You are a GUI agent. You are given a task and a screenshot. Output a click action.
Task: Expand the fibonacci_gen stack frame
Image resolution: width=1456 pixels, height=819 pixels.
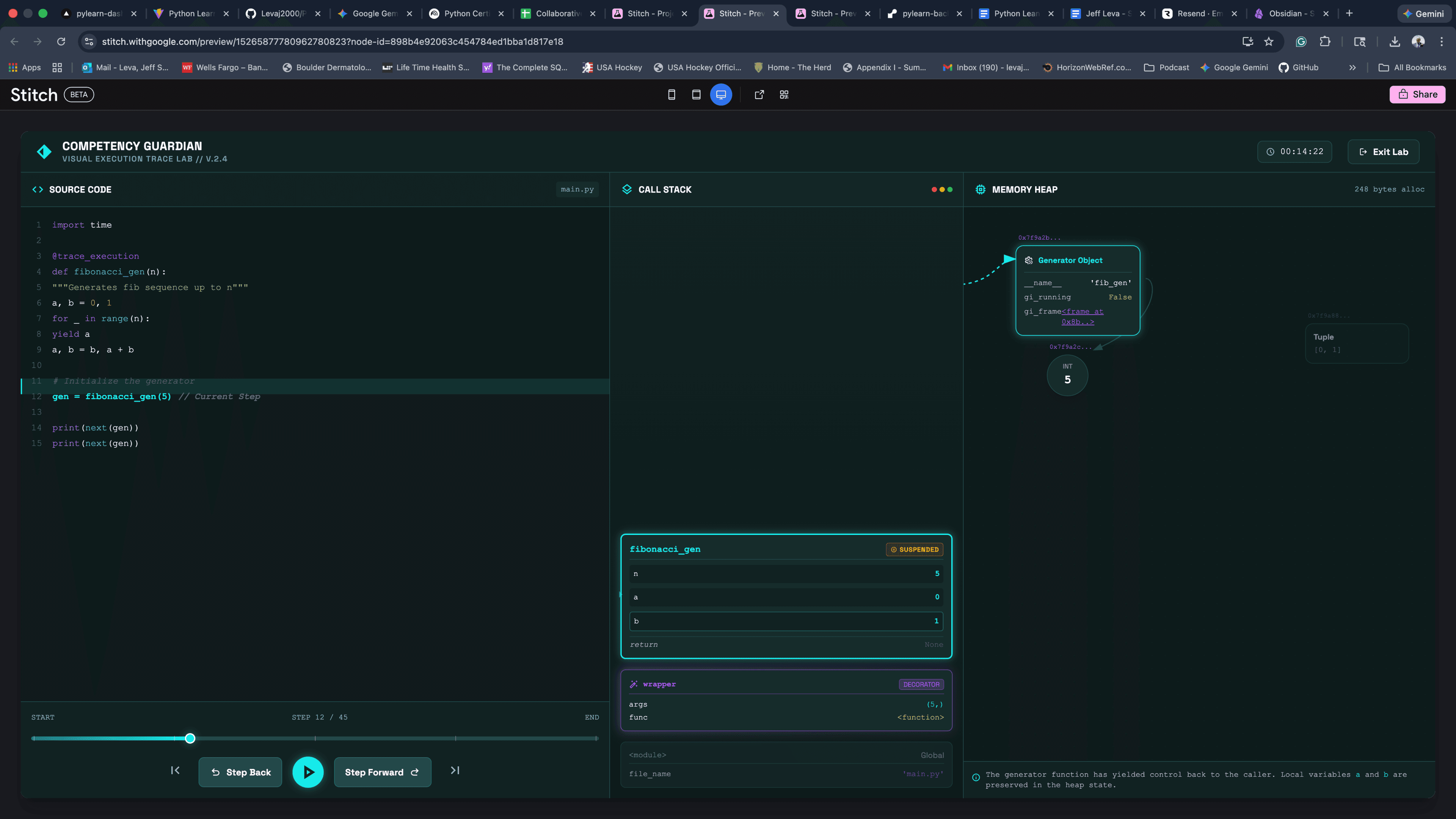coord(665,549)
